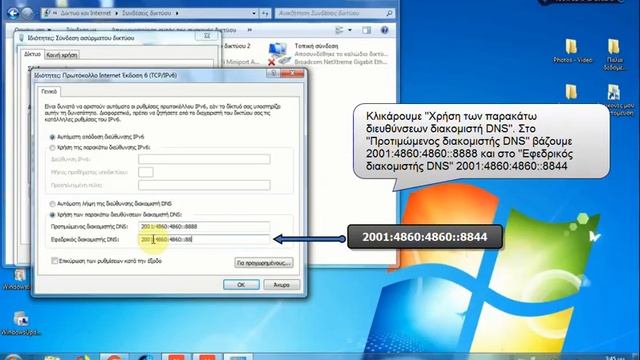The width and height of the screenshot is (640, 360).
Task: Click the help button in IPv6 properties title bar
Action: click(x=273, y=73)
